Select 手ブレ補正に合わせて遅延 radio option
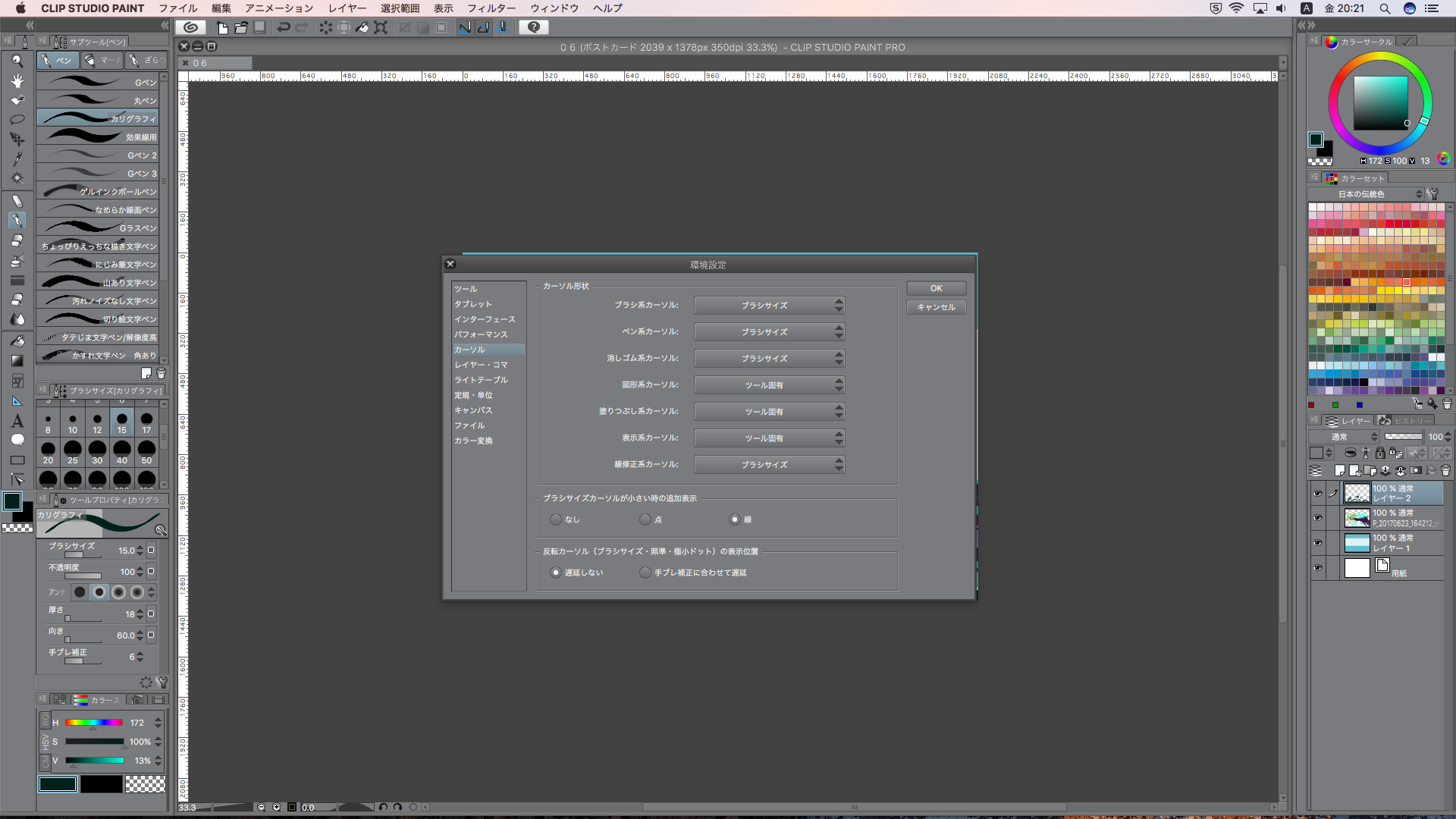This screenshot has width=1456, height=819. point(645,573)
